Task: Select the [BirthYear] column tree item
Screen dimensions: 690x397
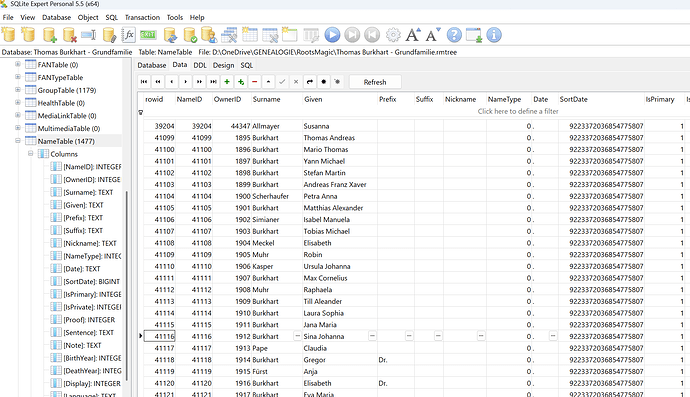Action: (x=92, y=358)
